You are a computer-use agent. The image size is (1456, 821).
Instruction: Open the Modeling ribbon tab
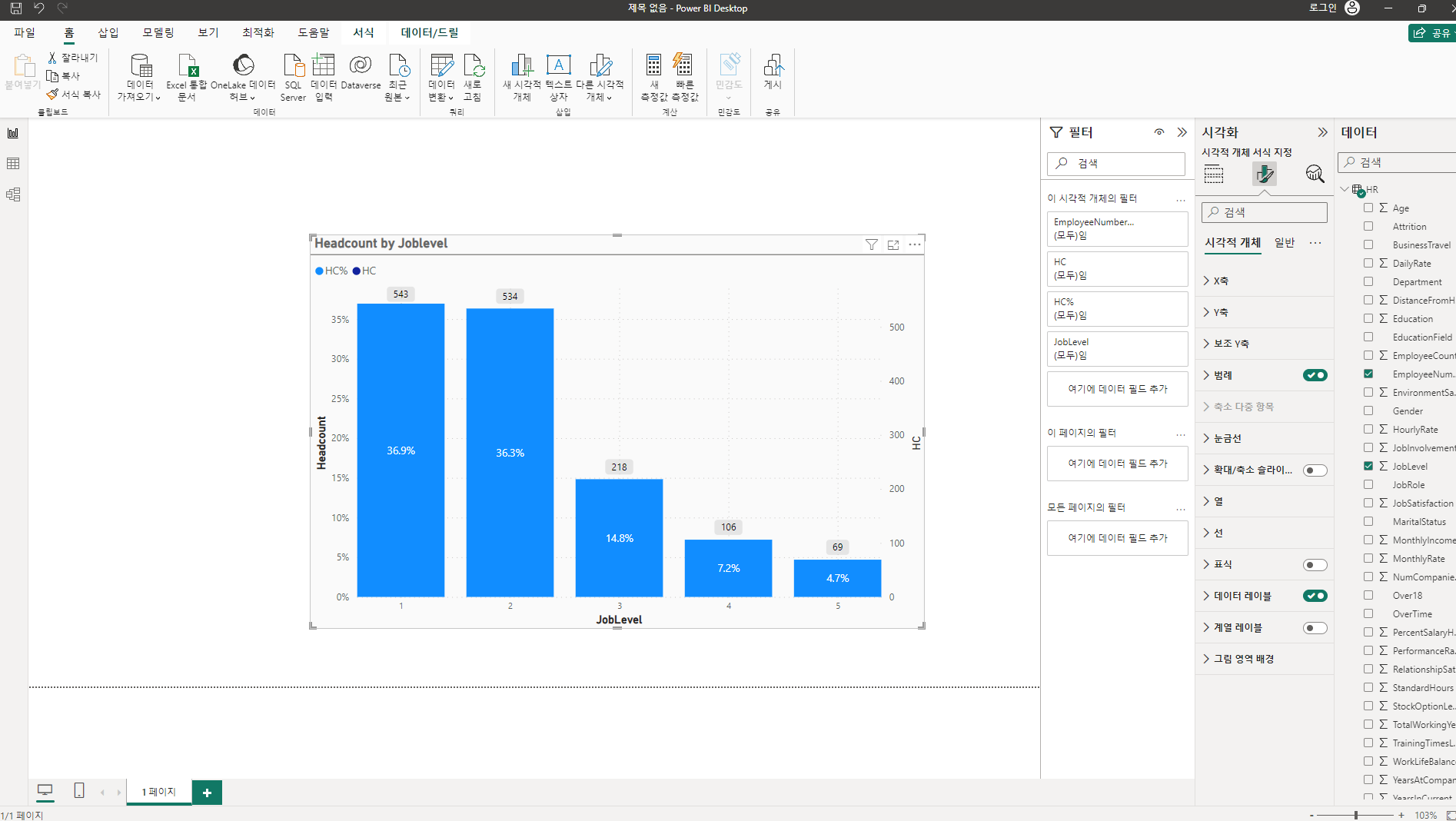(158, 32)
